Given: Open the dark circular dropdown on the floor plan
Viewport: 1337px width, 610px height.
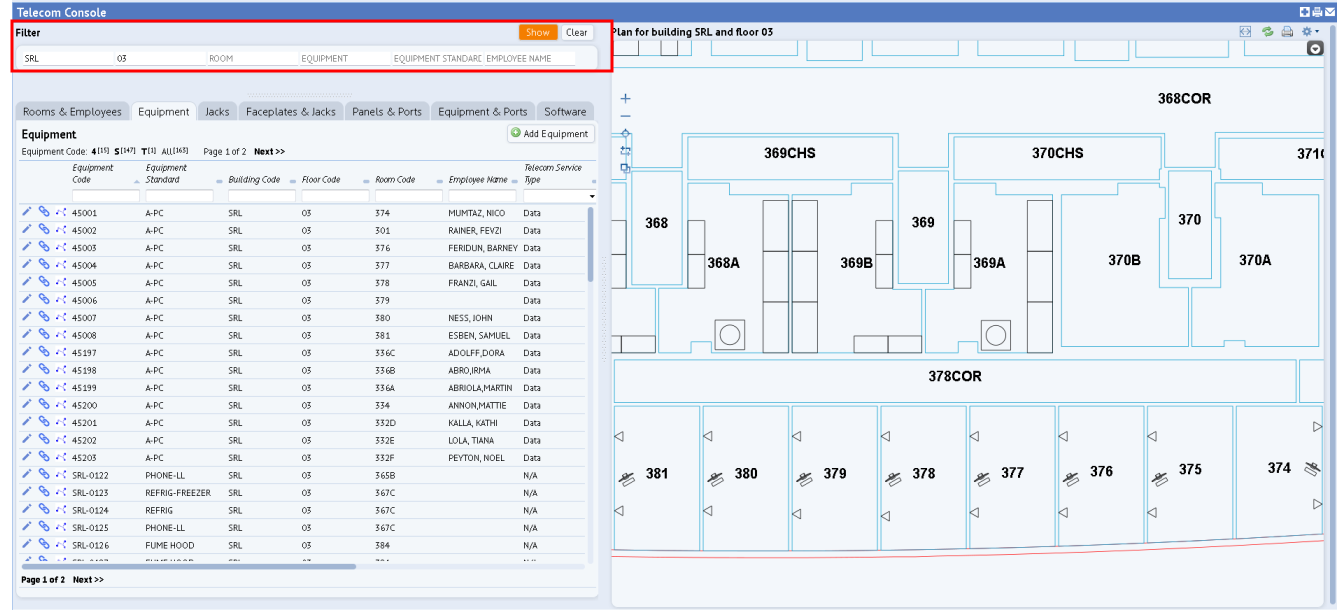Looking at the screenshot, I should tap(1316, 49).
